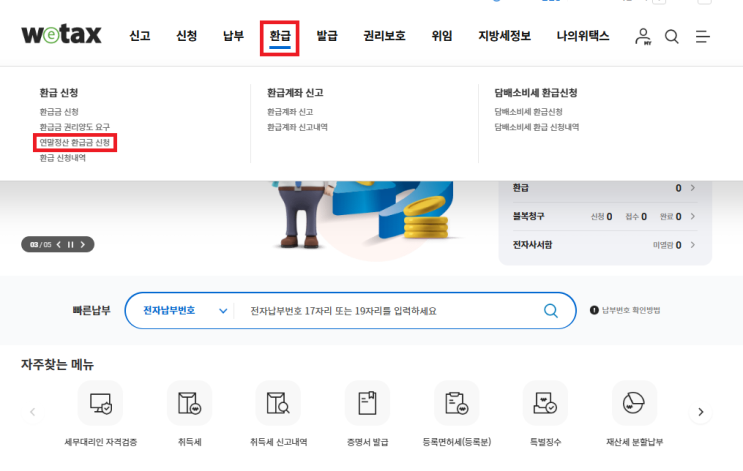
Task: Open the 발급 menu
Action: coord(327,36)
